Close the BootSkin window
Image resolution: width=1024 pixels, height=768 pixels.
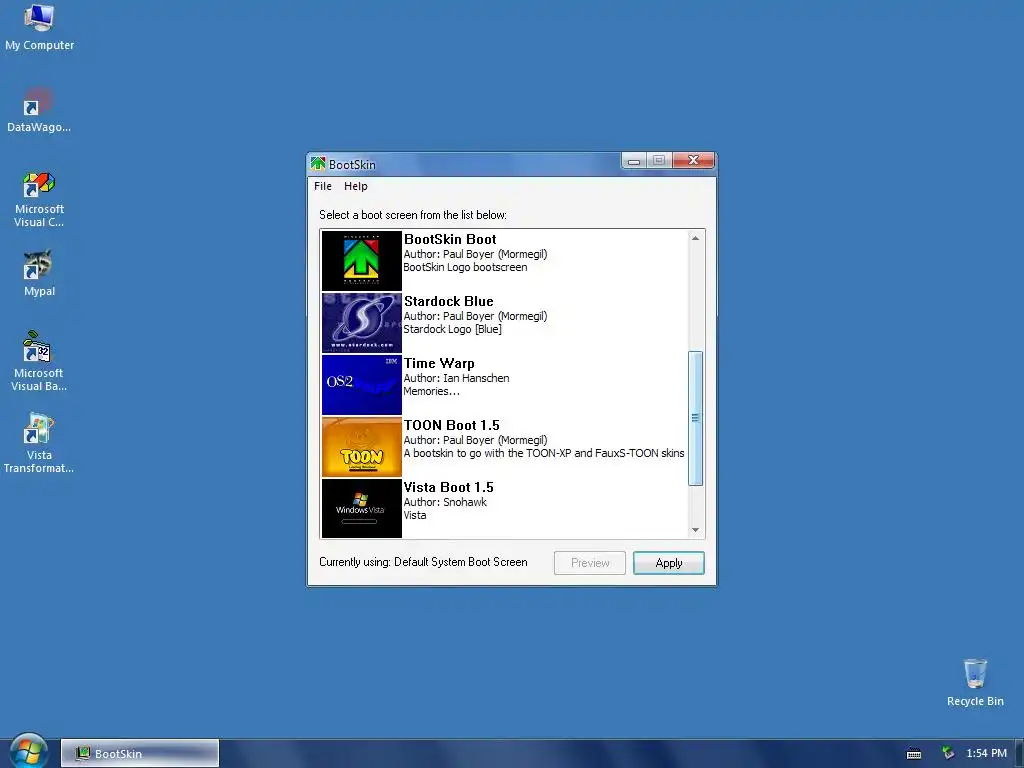[x=693, y=160]
